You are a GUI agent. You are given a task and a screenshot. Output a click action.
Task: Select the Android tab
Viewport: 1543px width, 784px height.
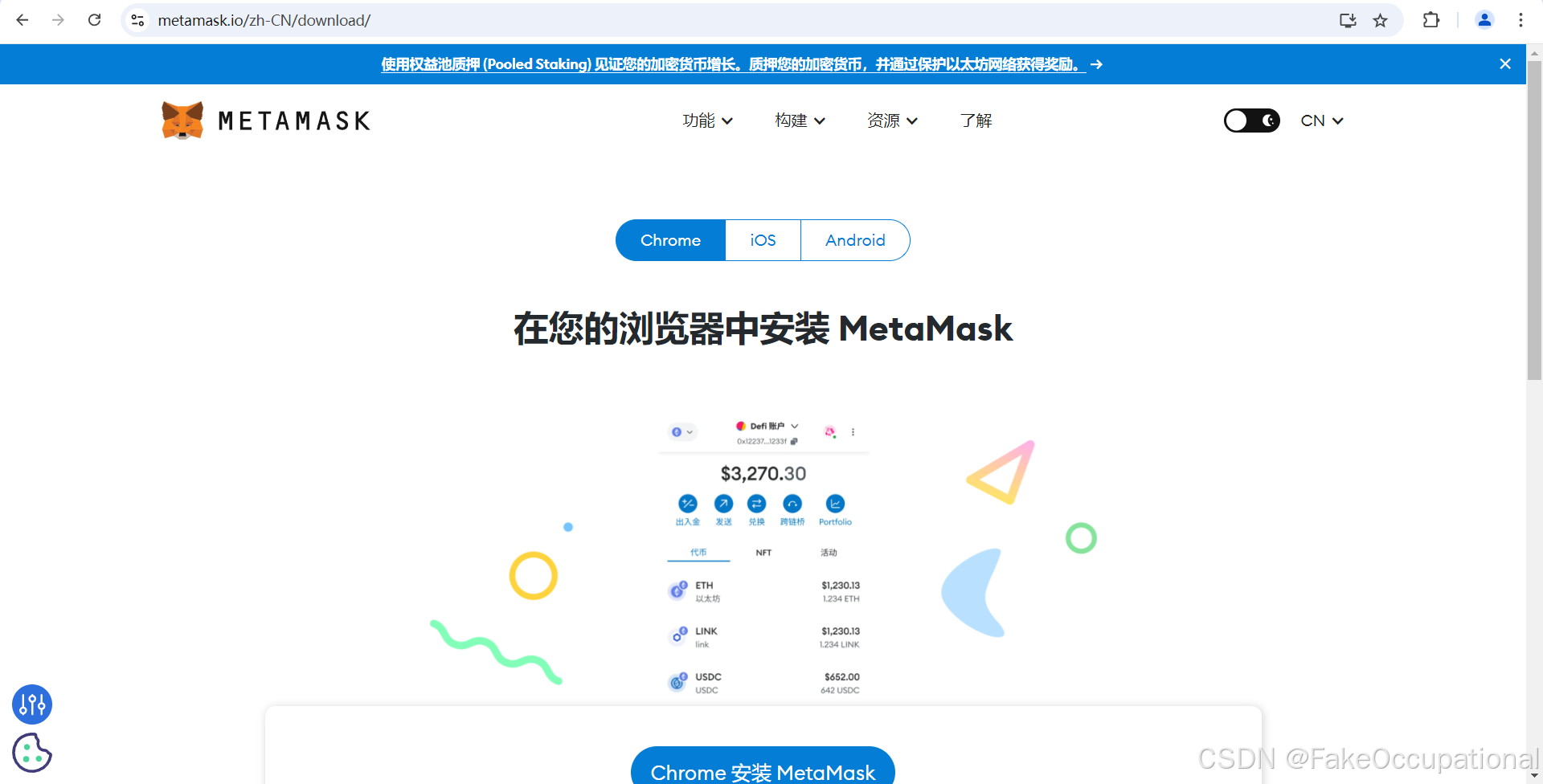tap(855, 240)
